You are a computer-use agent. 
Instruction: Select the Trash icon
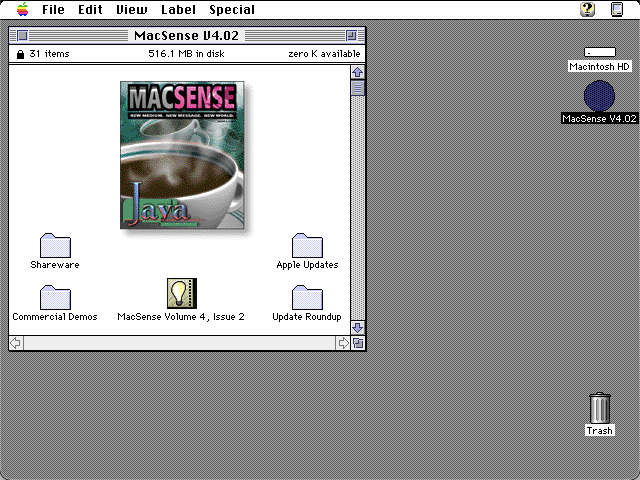600,408
